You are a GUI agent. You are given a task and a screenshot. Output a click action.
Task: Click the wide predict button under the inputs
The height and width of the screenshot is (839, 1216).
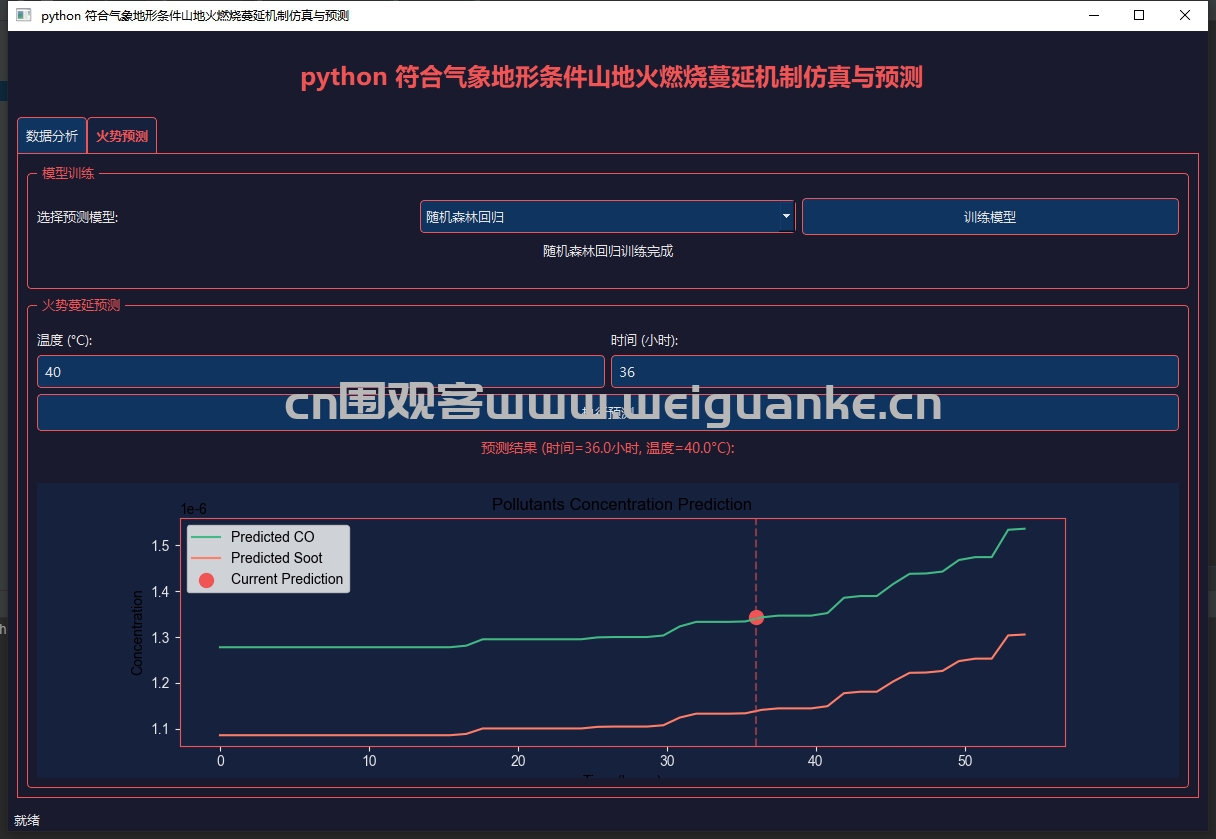[x=607, y=413]
